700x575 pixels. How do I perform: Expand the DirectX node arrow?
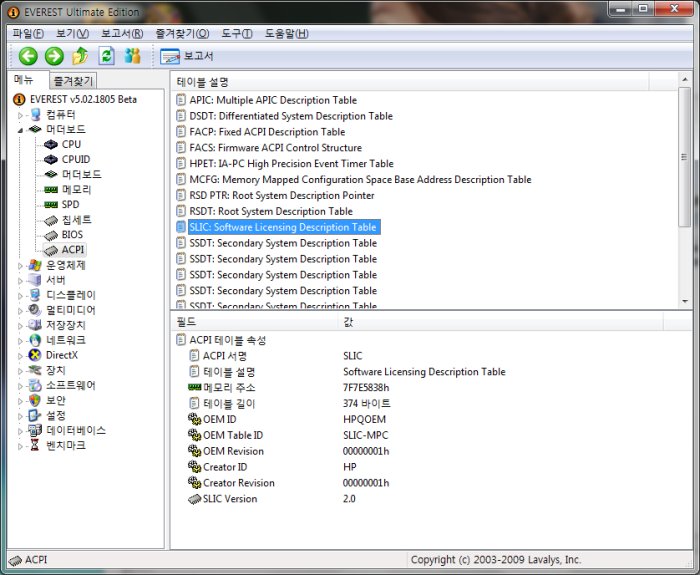(x=20, y=356)
